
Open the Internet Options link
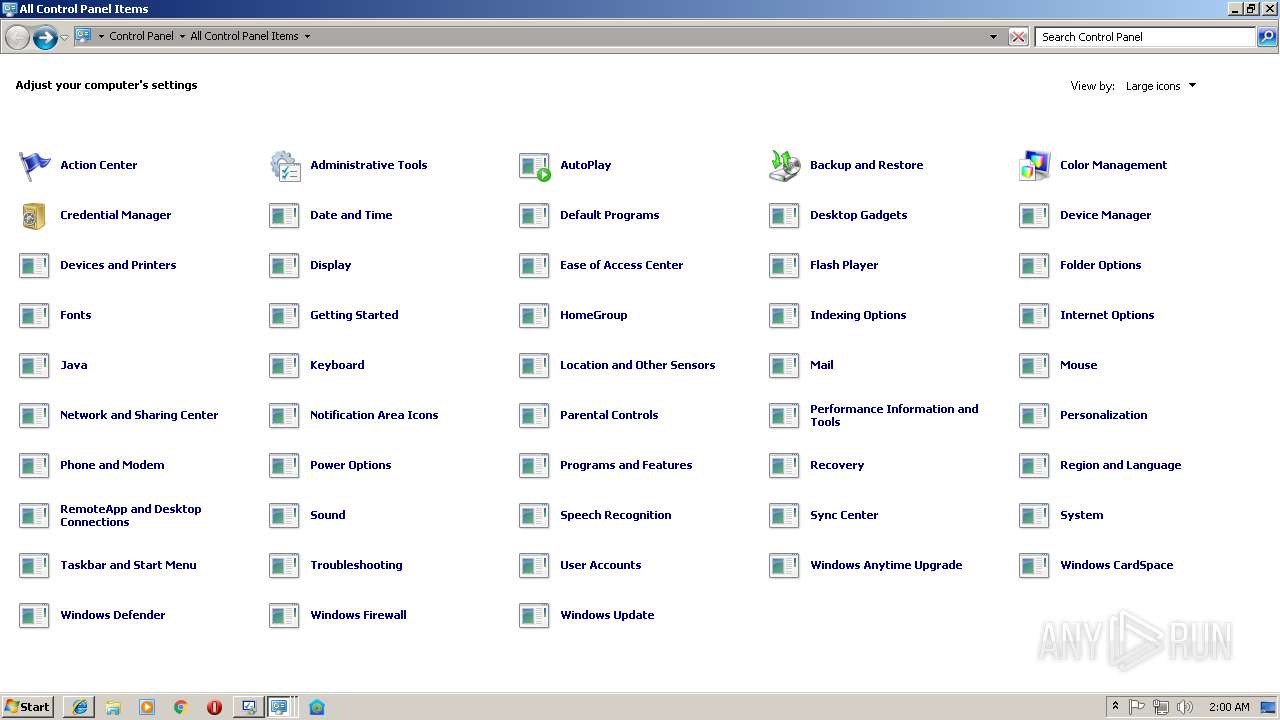pos(1107,315)
